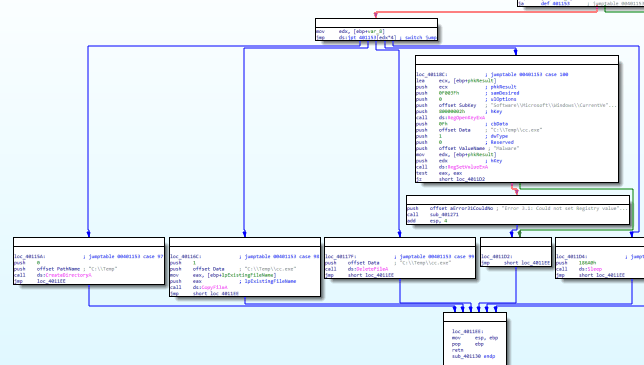Click the ds:RegSetValueExA call
Viewport: 644px width, 365px height.
[463, 167]
